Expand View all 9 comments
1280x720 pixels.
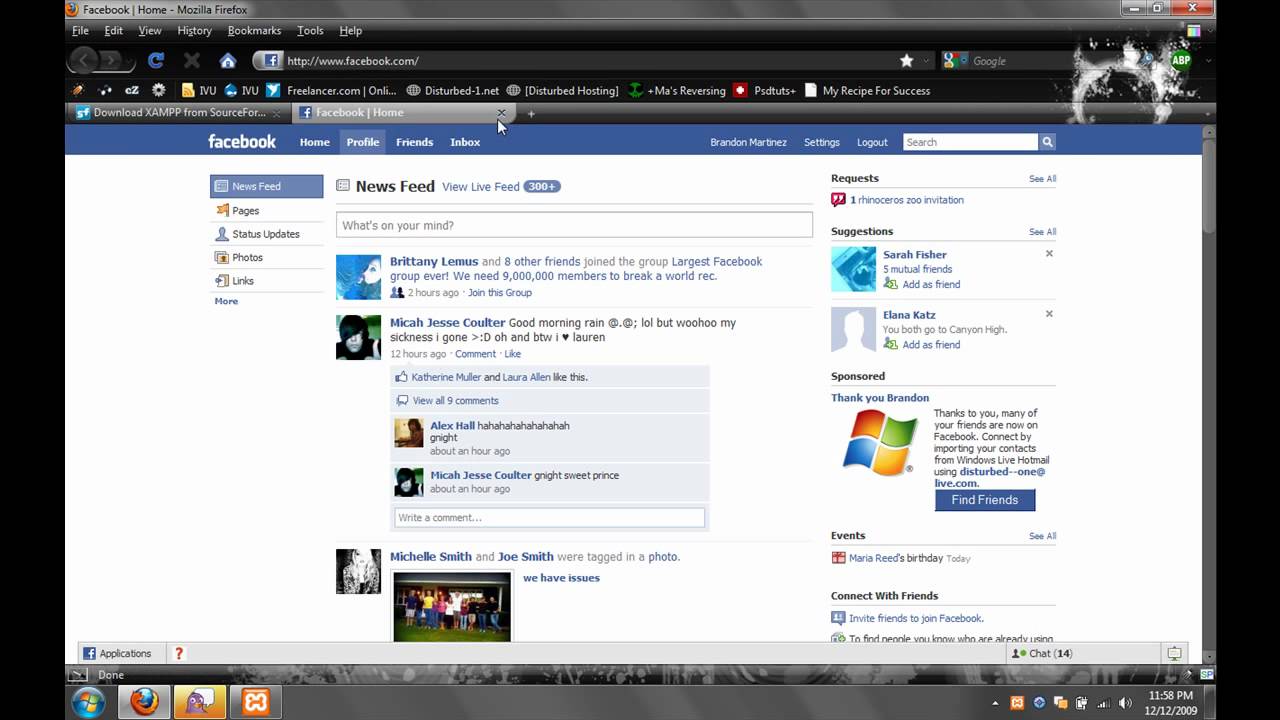point(455,401)
